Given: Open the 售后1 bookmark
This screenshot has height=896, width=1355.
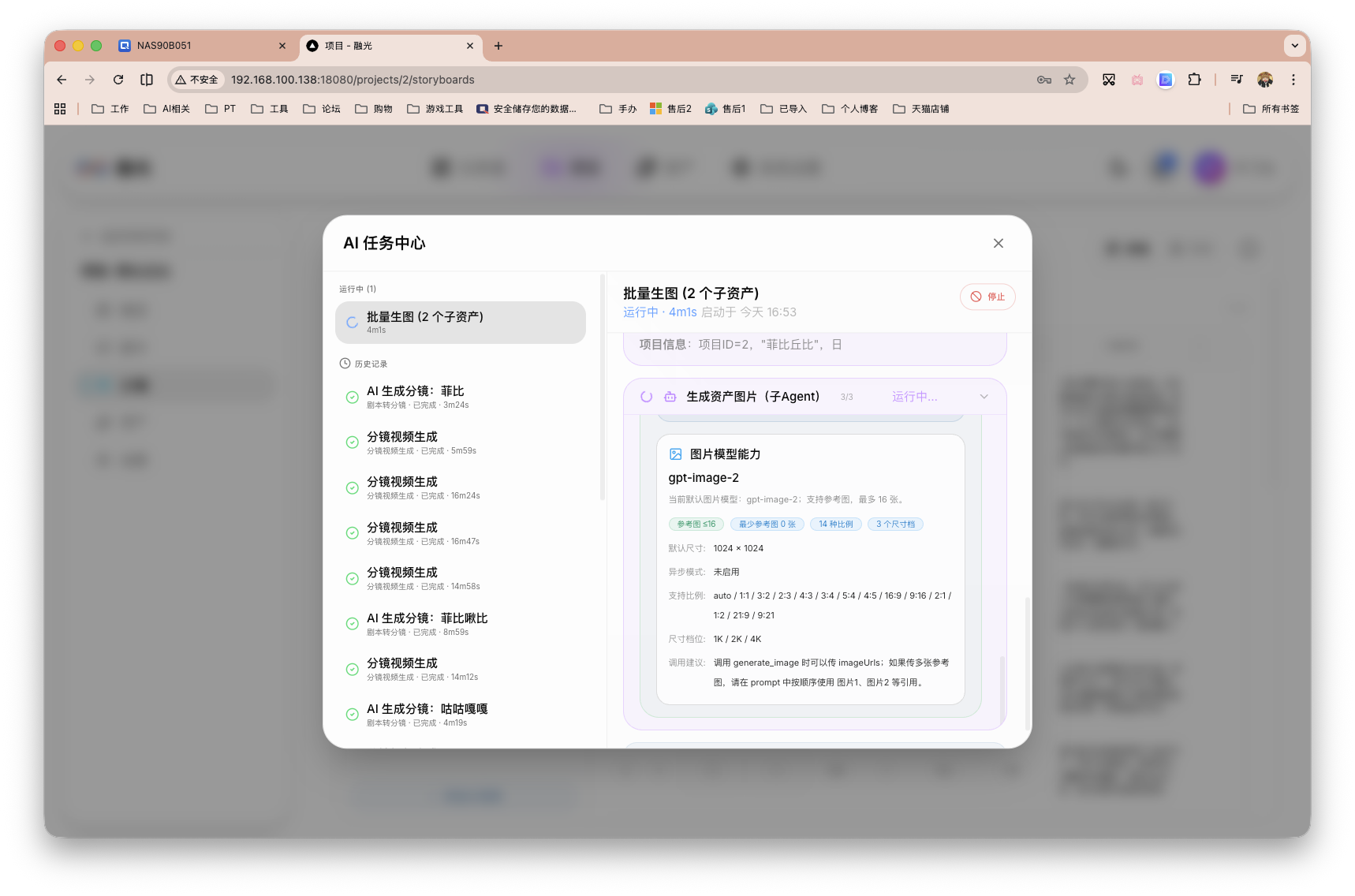Looking at the screenshot, I should click(x=726, y=109).
